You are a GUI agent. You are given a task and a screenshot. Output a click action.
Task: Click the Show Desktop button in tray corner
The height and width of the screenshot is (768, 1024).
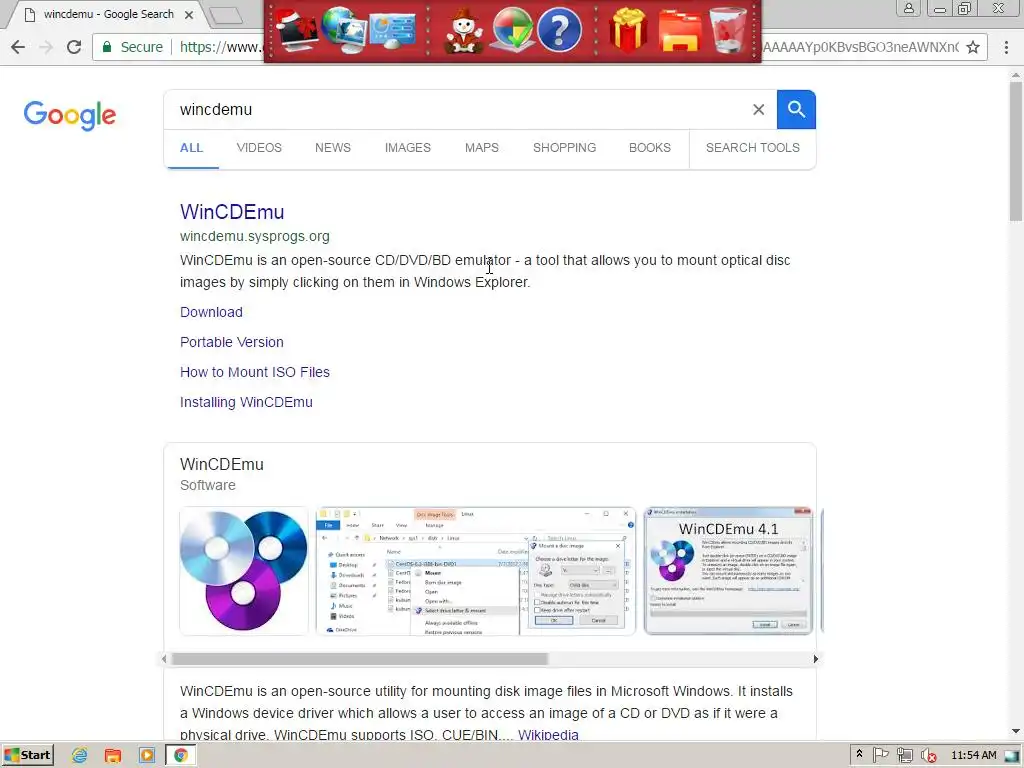[x=1012, y=756]
